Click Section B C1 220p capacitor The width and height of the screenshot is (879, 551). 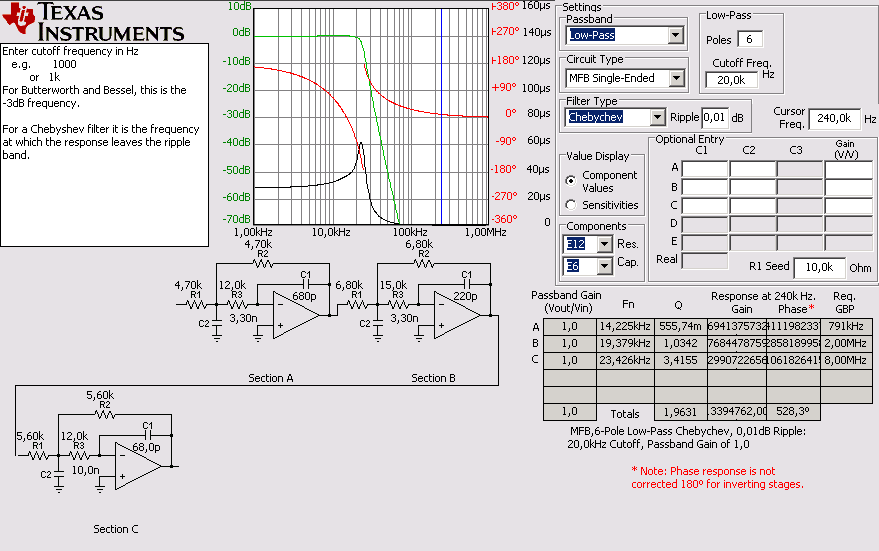[466, 285]
